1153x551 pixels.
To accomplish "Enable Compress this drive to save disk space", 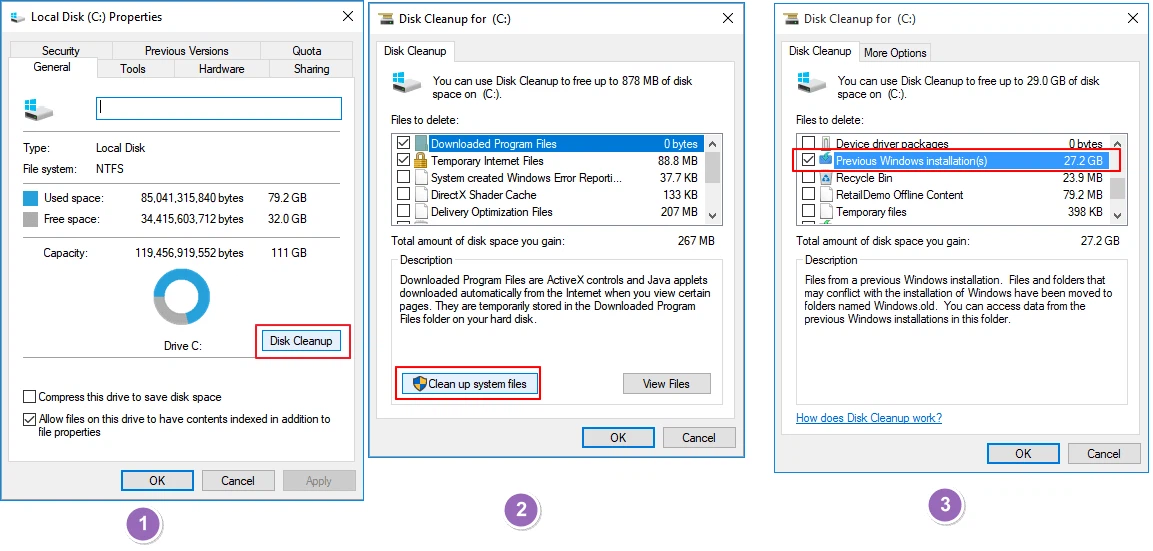I will click(x=29, y=397).
